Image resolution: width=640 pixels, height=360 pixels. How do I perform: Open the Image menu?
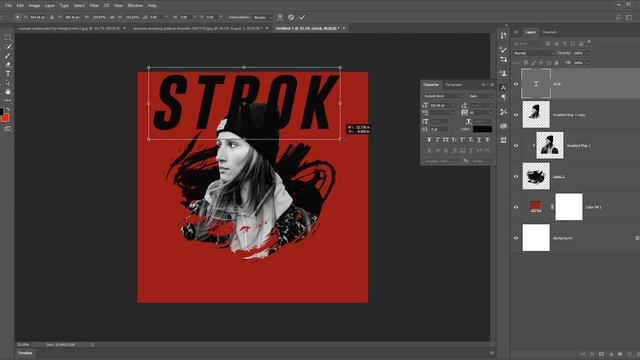click(x=34, y=6)
